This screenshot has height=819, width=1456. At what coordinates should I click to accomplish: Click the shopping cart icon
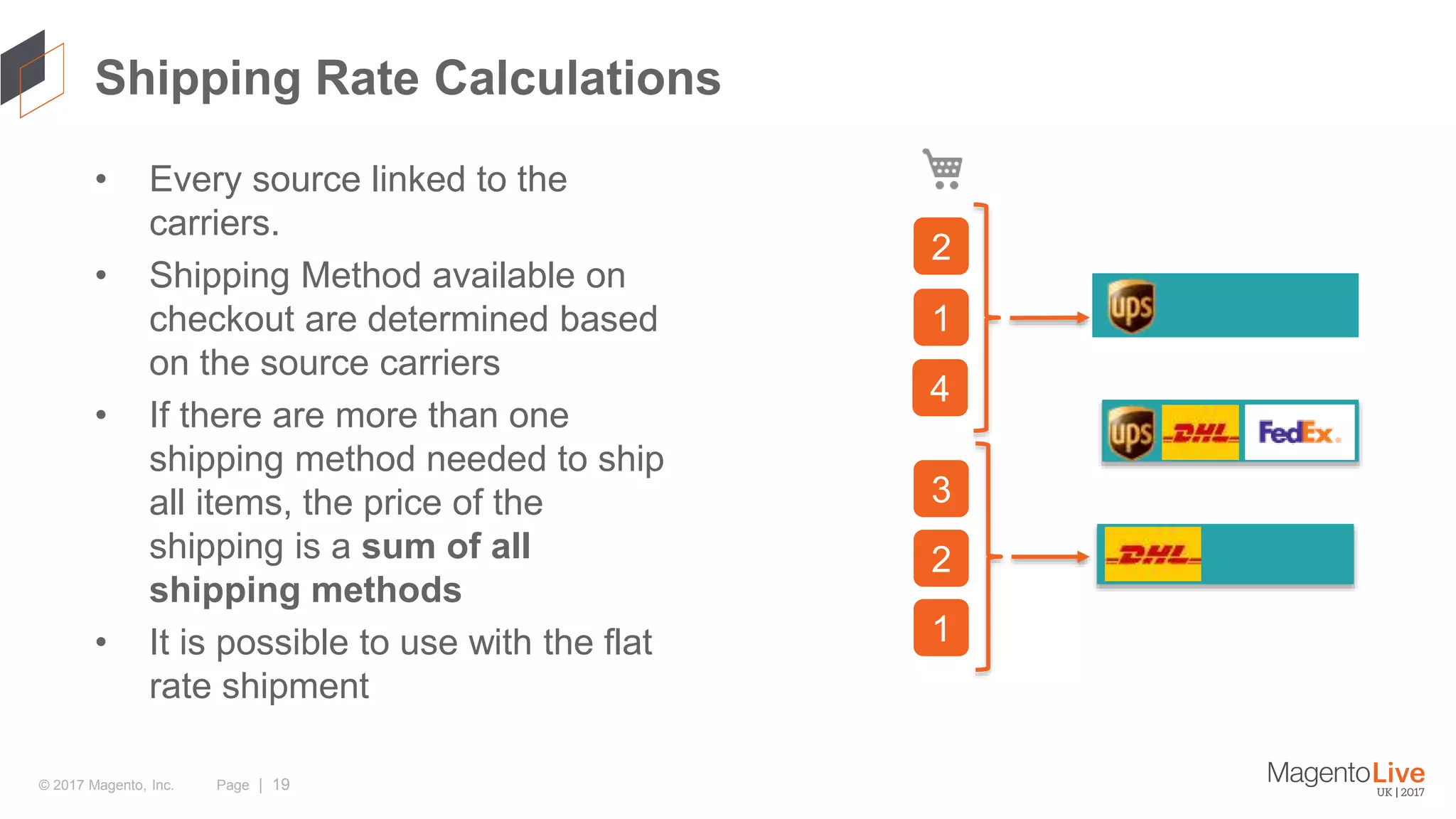click(x=942, y=169)
